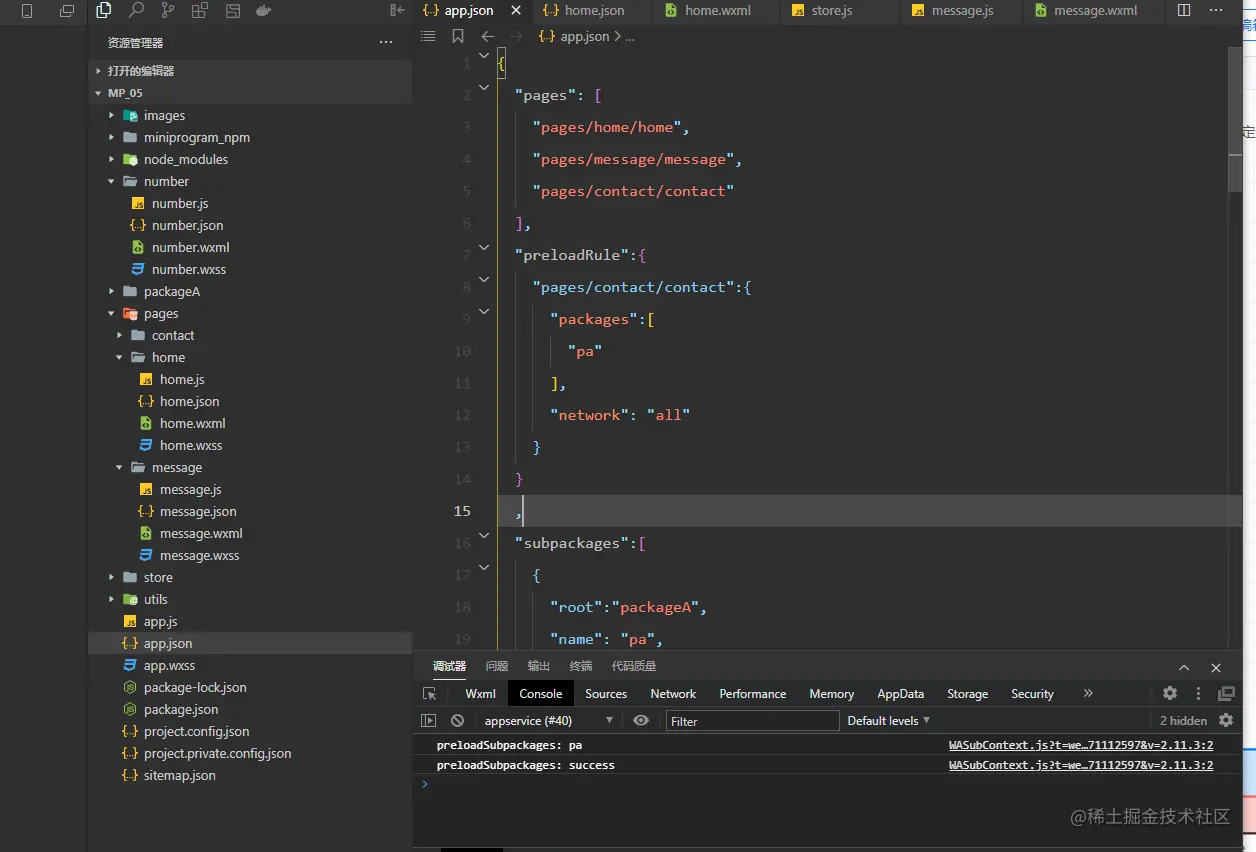Close the app.json editor tab
The width and height of the screenshot is (1256, 852).
tap(516, 10)
